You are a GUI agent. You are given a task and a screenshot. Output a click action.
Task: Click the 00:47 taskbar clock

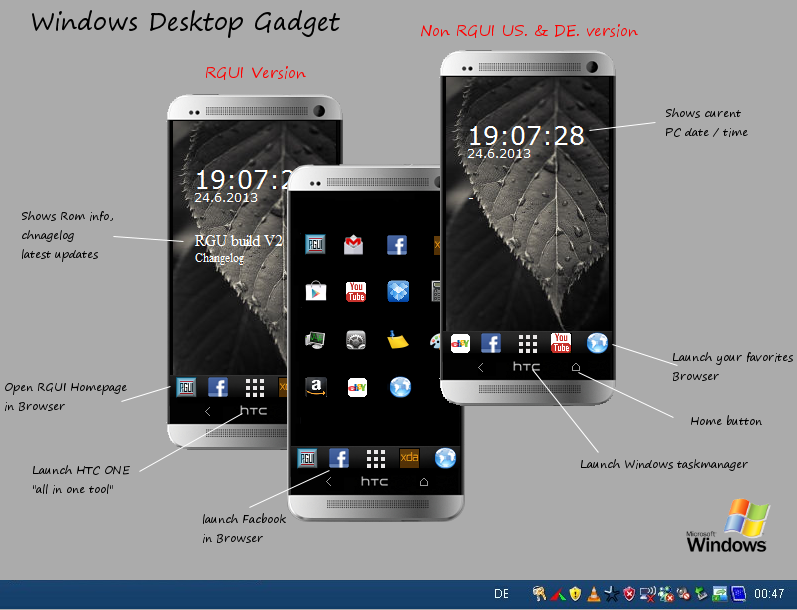tap(769, 594)
